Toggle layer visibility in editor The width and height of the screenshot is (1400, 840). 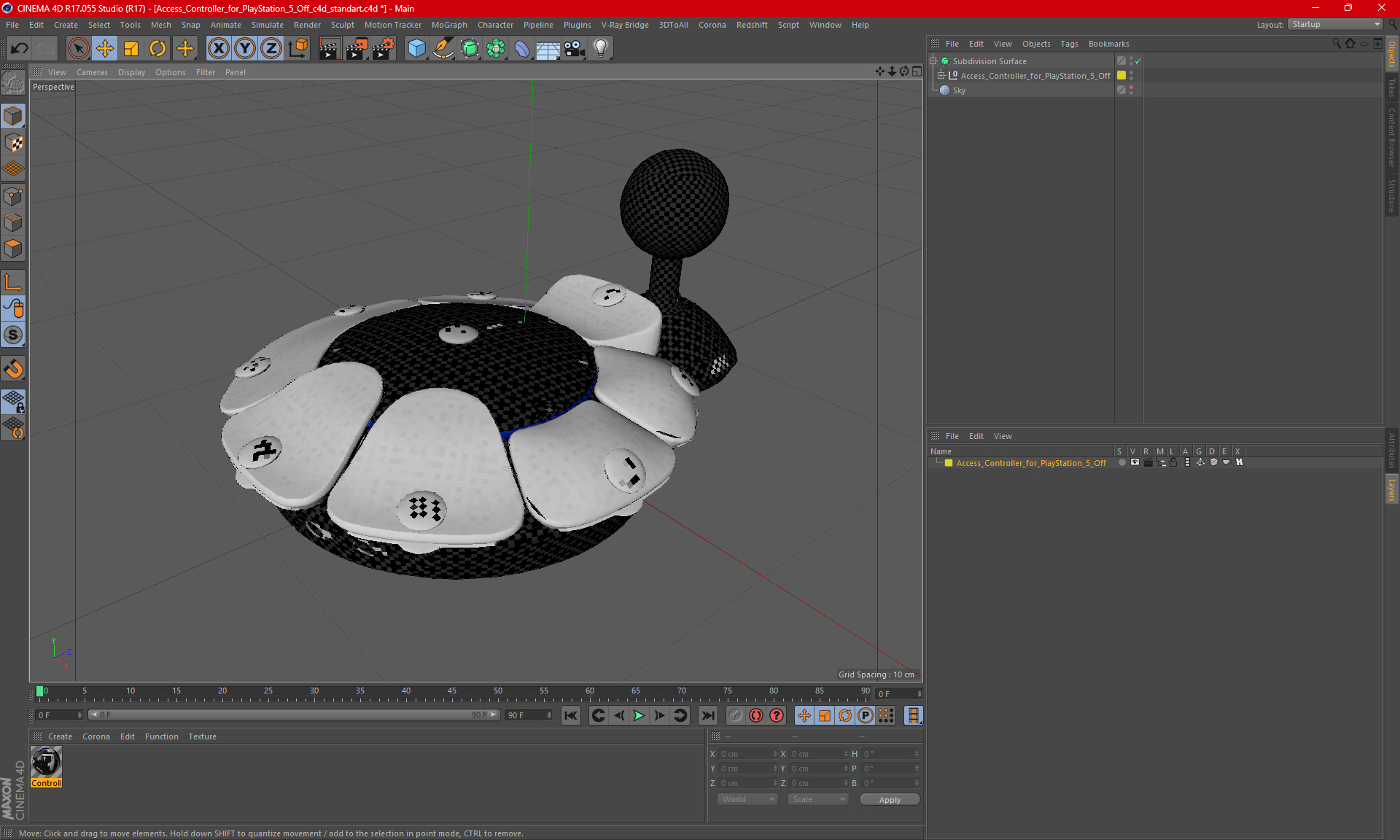[1135, 463]
